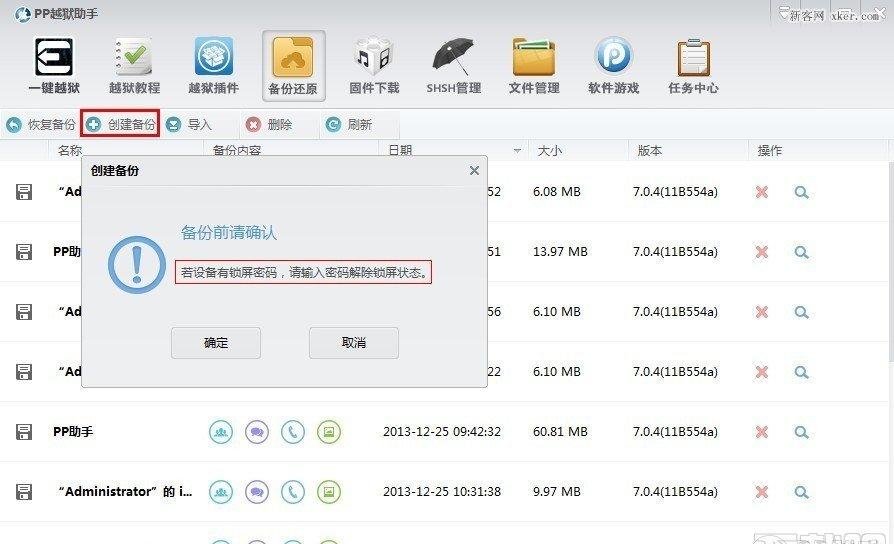The image size is (894, 544).
Task: Select the "Administrator" 的 i... backup name
Action: 125,492
